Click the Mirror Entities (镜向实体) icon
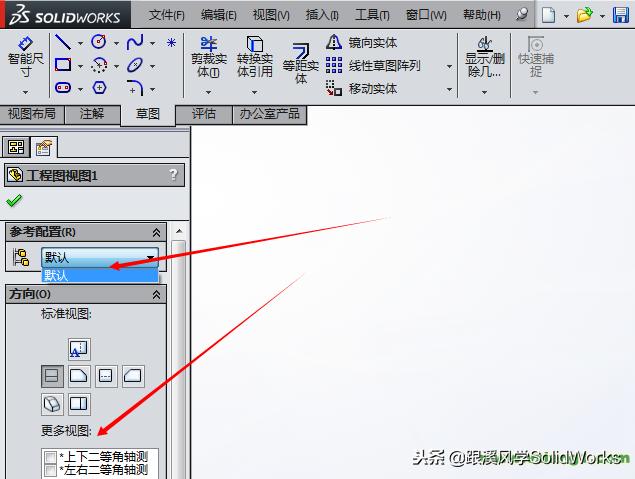 (x=334, y=42)
